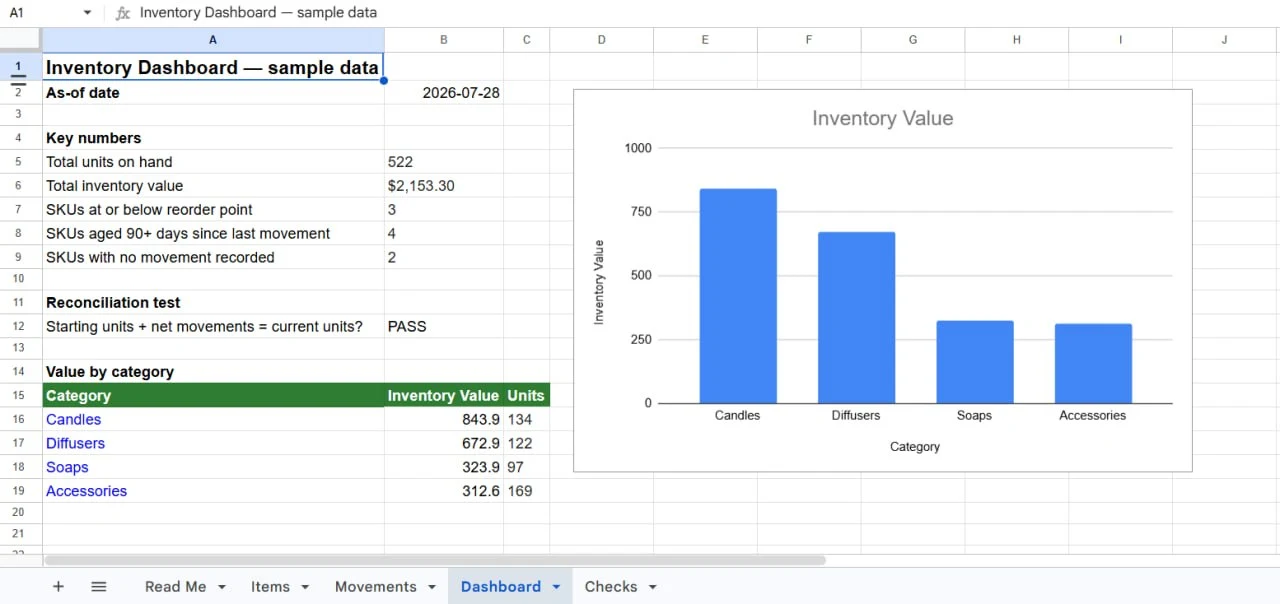Screen dimensions: 1280x604
Task: Open the Soaps category link
Action: click(67, 468)
